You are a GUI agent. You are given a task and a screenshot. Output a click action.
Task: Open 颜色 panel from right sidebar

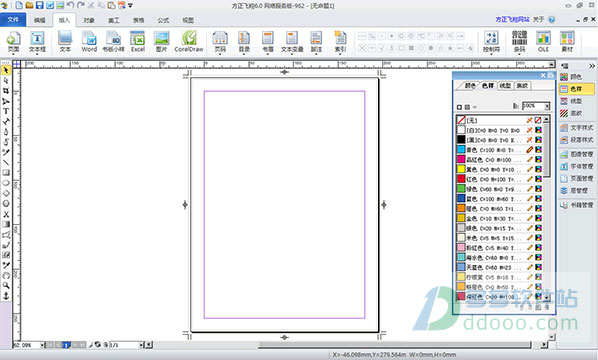576,77
